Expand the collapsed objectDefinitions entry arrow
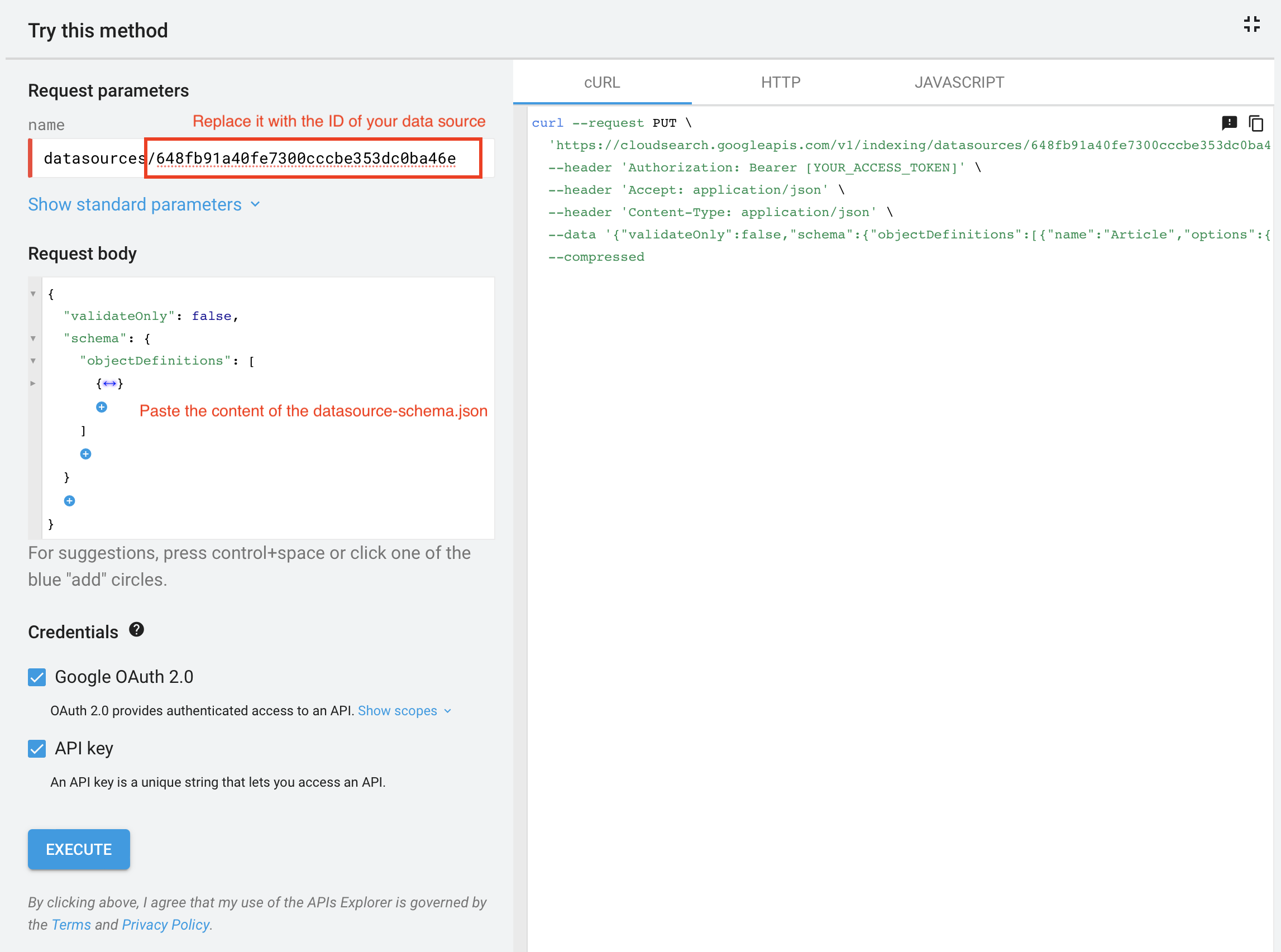Image resolution: width=1281 pixels, height=952 pixels. (x=33, y=382)
